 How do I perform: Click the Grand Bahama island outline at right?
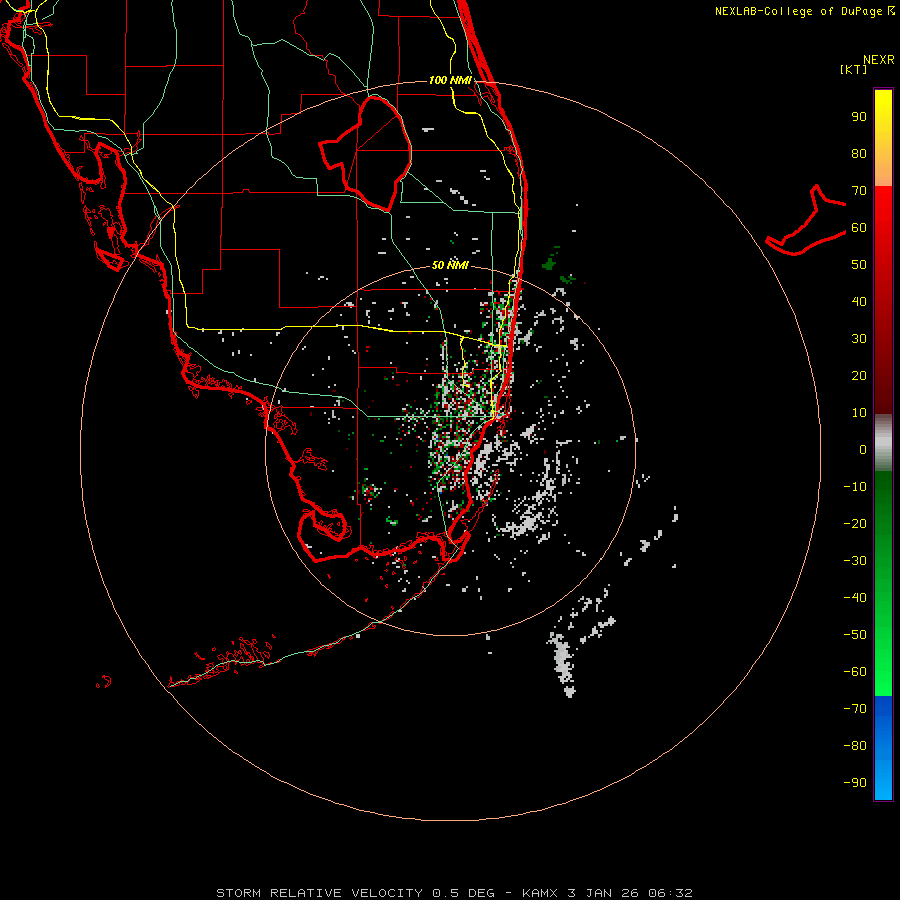[x=806, y=220]
